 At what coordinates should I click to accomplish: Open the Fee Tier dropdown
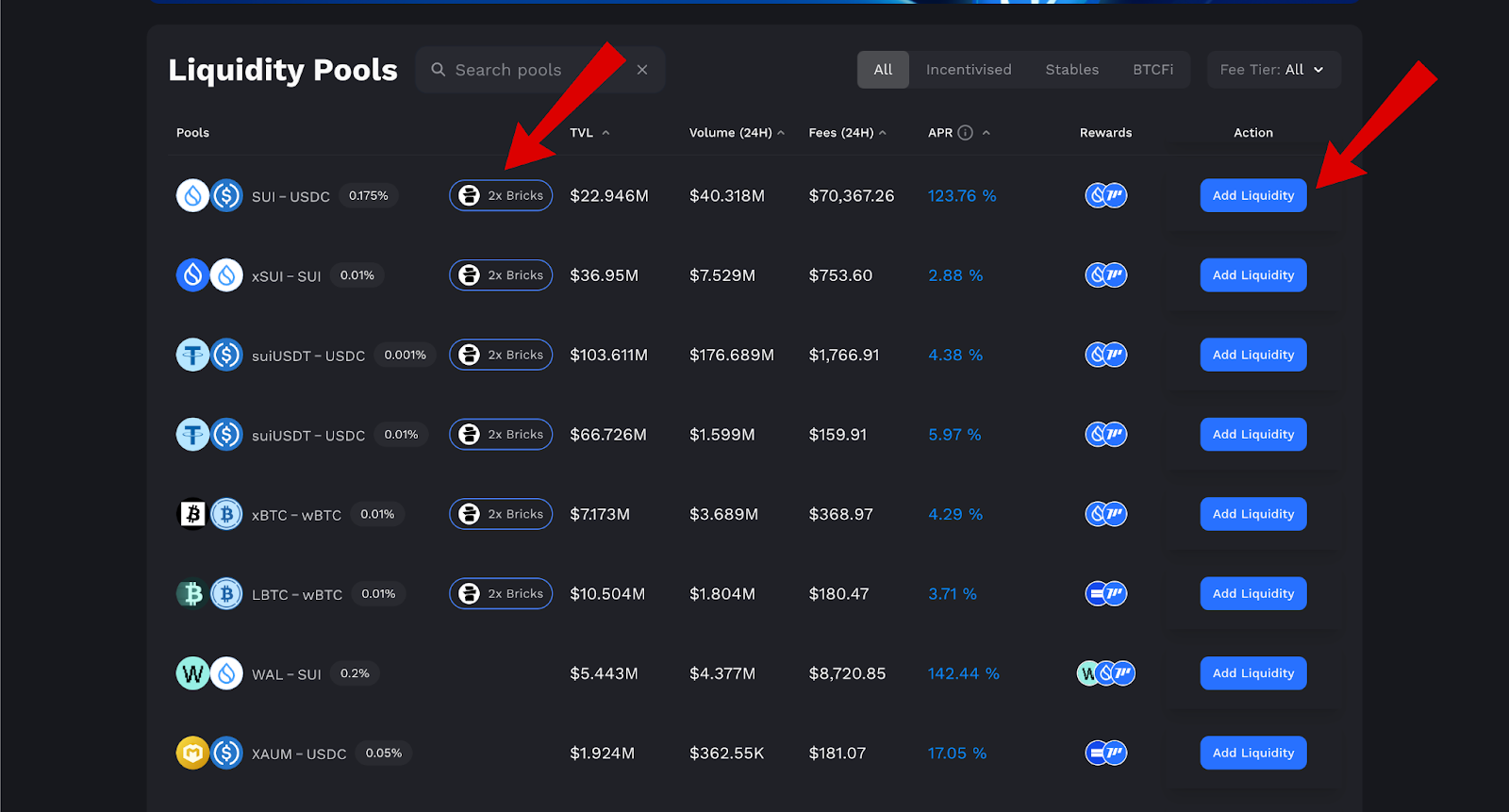[x=1273, y=70]
